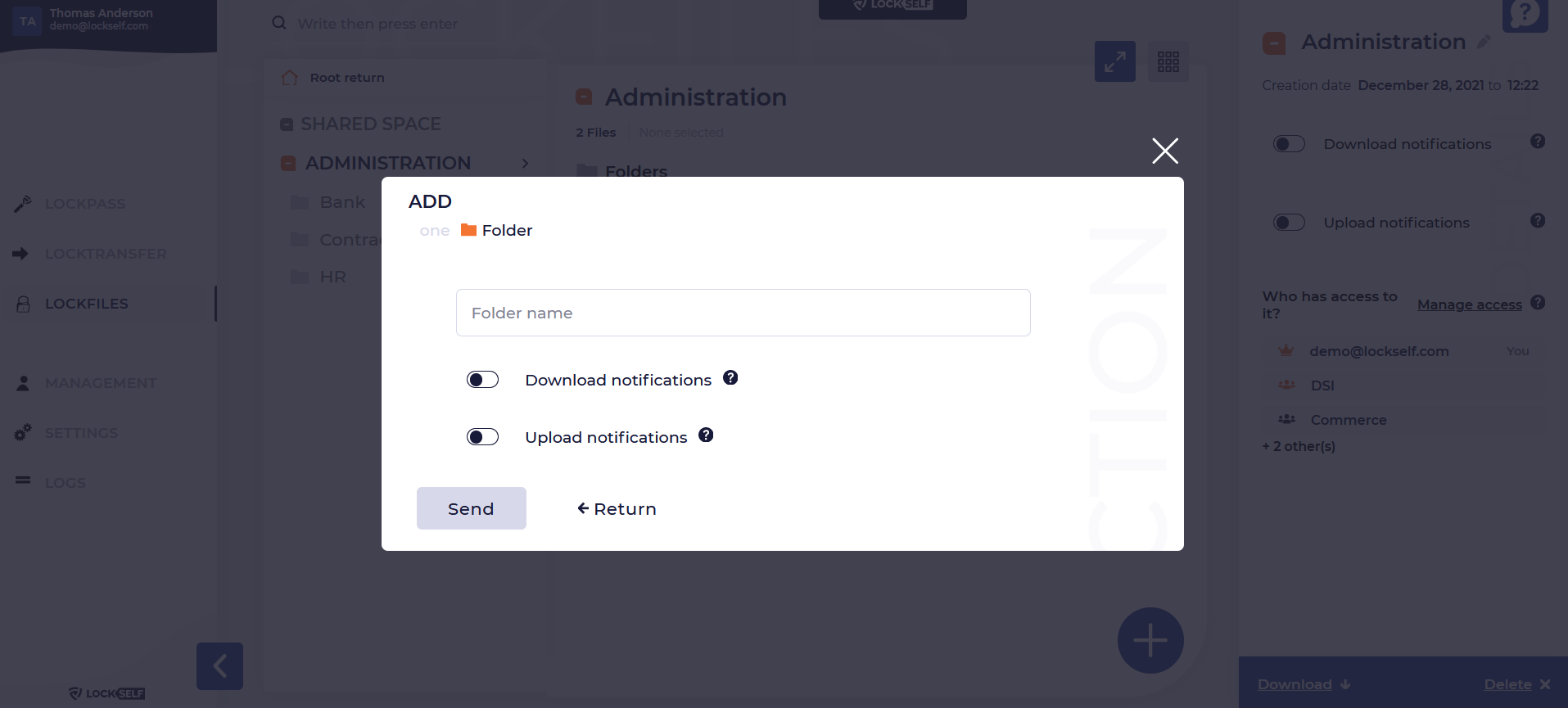
Task: Toggle Upload notifications in the Add dialog
Action: (x=482, y=437)
